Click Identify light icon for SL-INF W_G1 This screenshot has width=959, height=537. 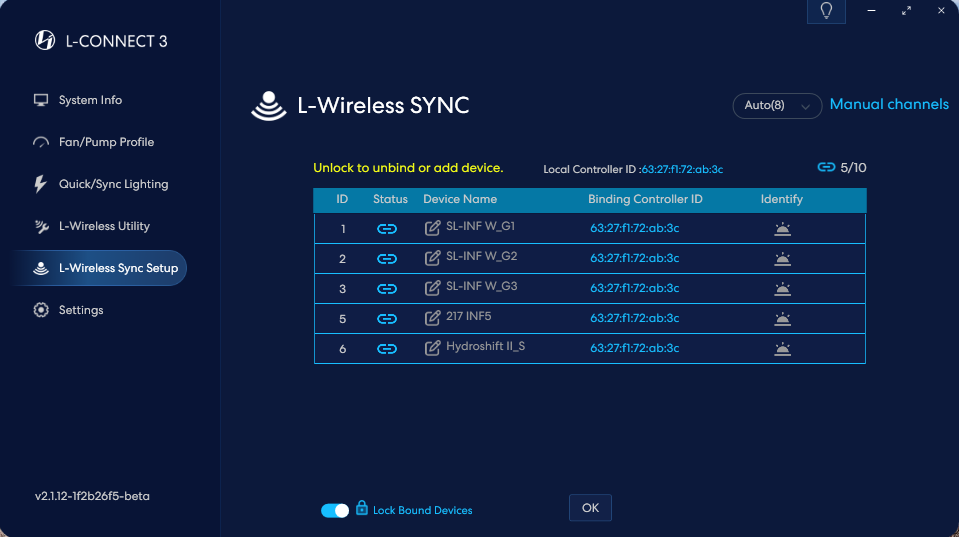(782, 229)
